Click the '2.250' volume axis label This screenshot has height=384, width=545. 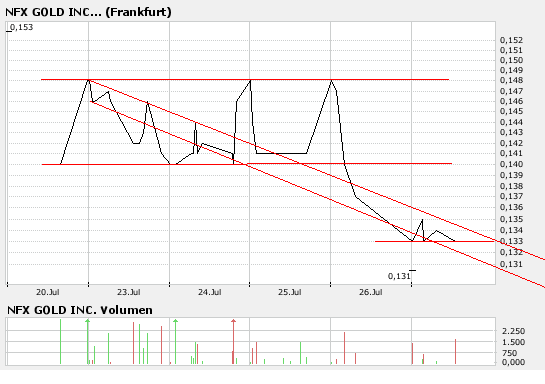coord(513,331)
